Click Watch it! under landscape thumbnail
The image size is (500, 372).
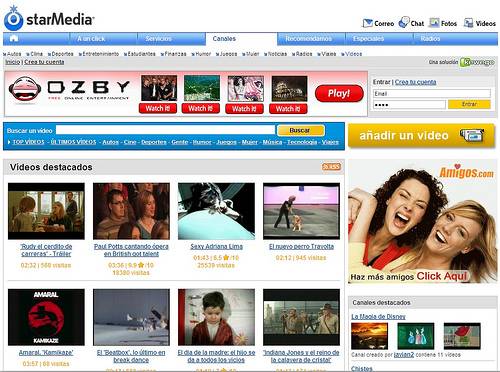[x=201, y=108]
